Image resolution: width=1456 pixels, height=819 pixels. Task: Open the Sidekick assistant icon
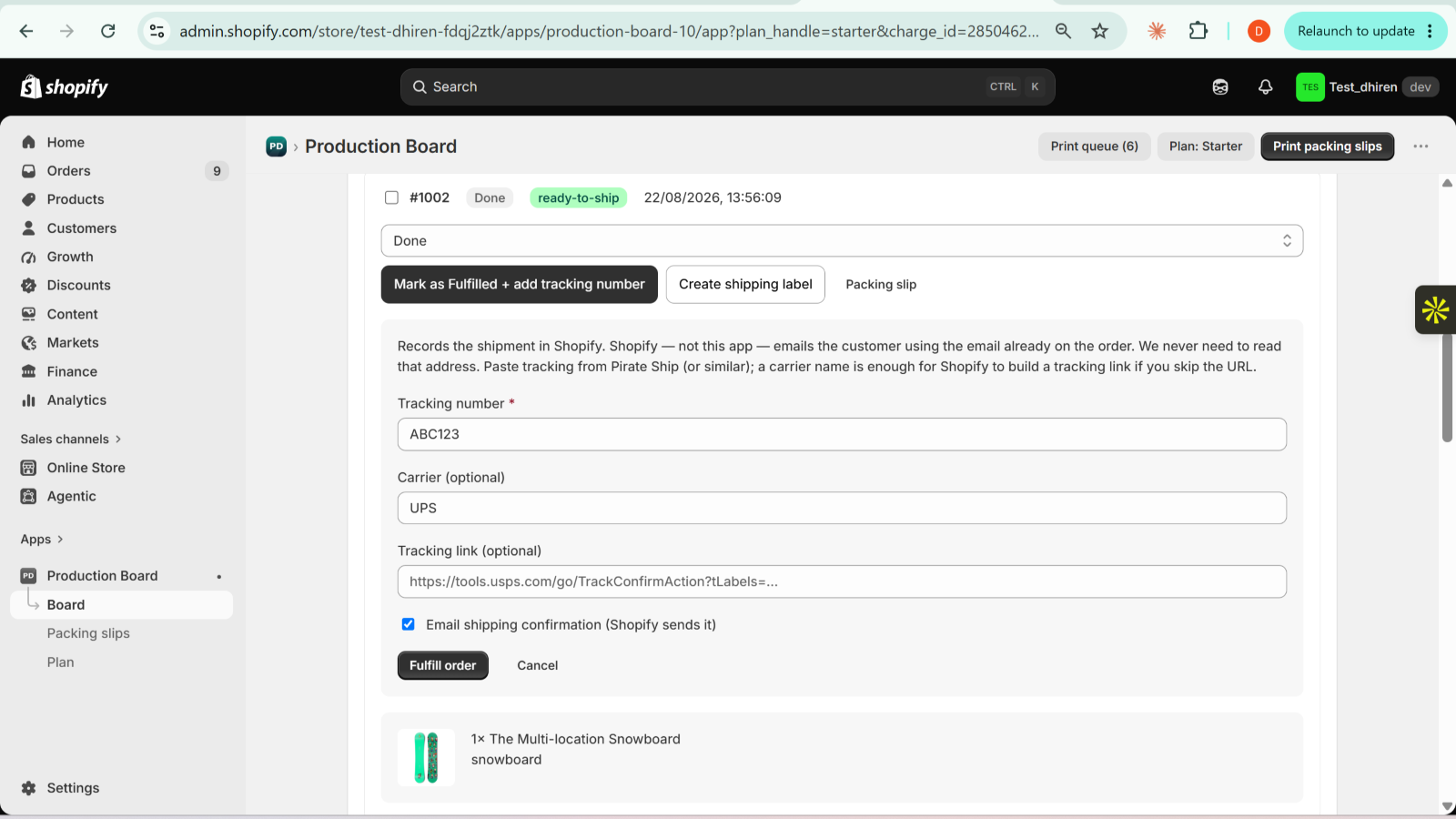point(1220,87)
